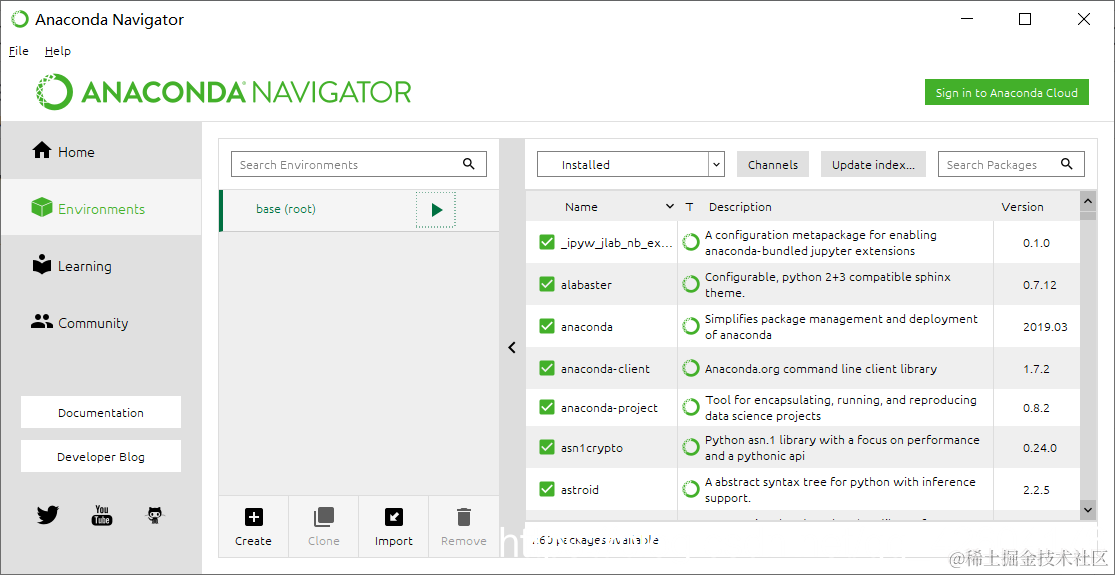Click the Search Environments magnifier icon

(x=469, y=163)
